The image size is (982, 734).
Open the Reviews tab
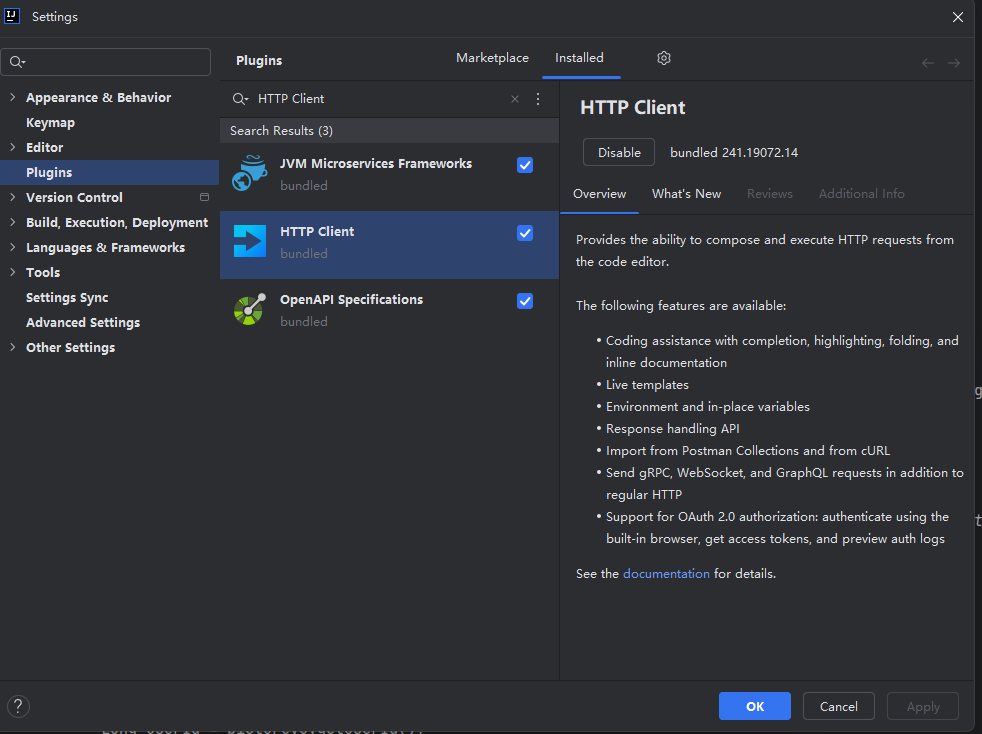pos(770,194)
